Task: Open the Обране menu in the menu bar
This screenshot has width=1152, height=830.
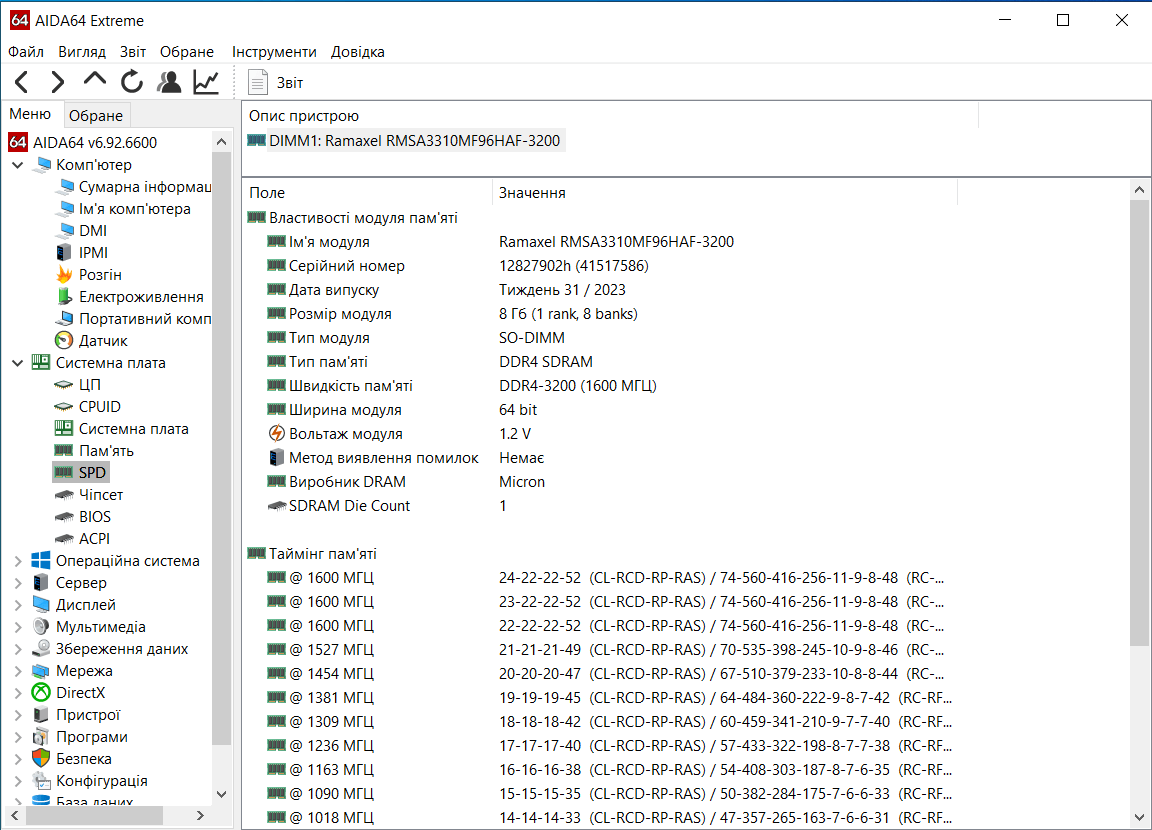Action: pyautogui.click(x=187, y=51)
